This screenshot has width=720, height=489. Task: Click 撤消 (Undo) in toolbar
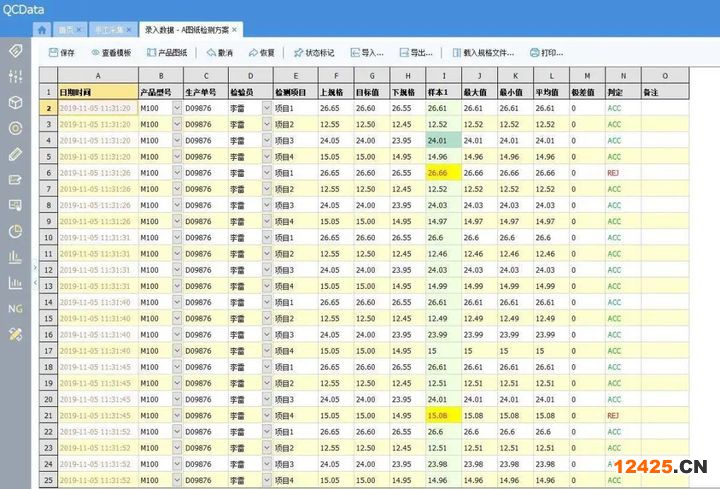(219, 53)
